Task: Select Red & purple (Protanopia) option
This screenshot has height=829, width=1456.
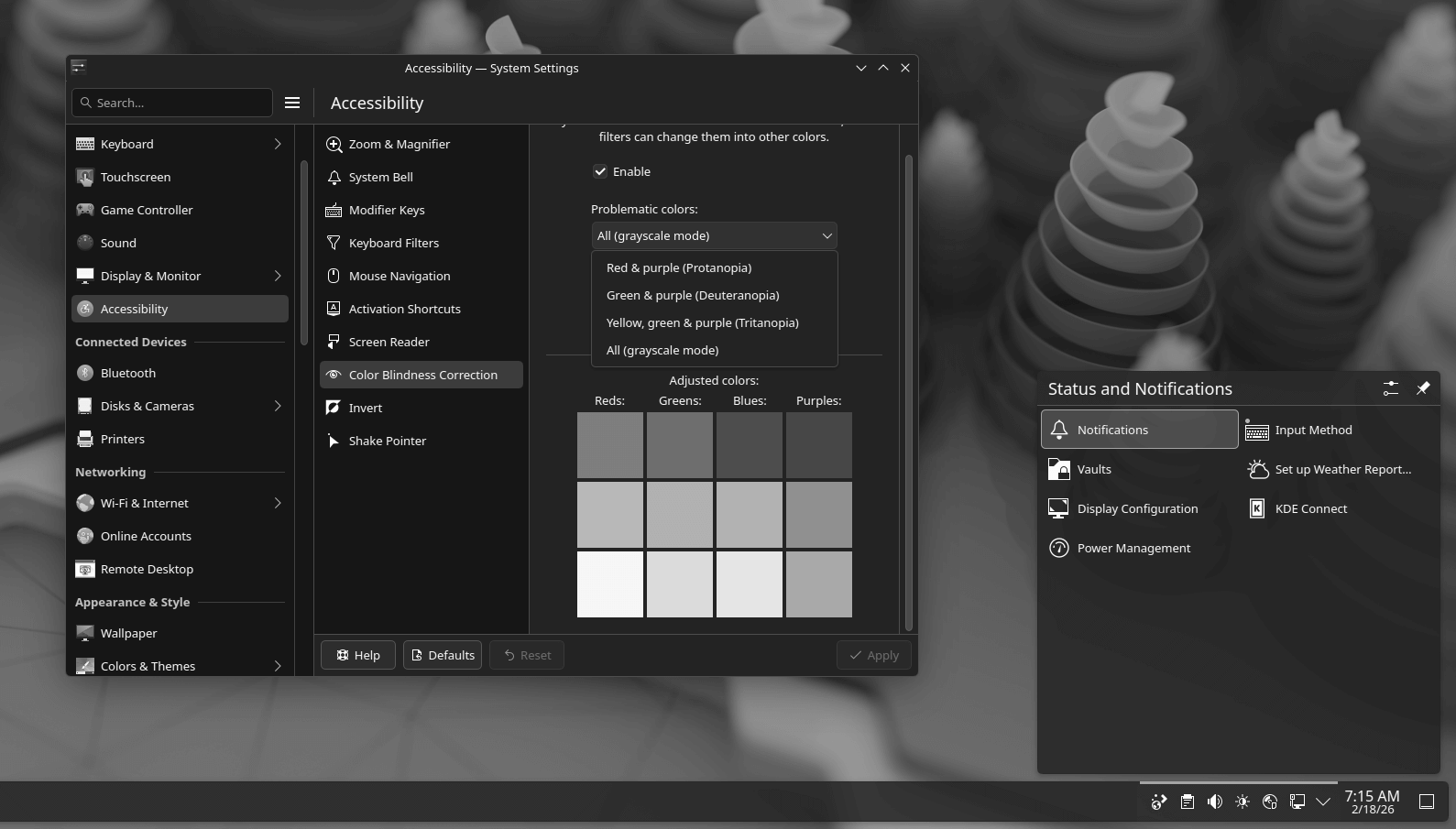Action: pos(679,267)
